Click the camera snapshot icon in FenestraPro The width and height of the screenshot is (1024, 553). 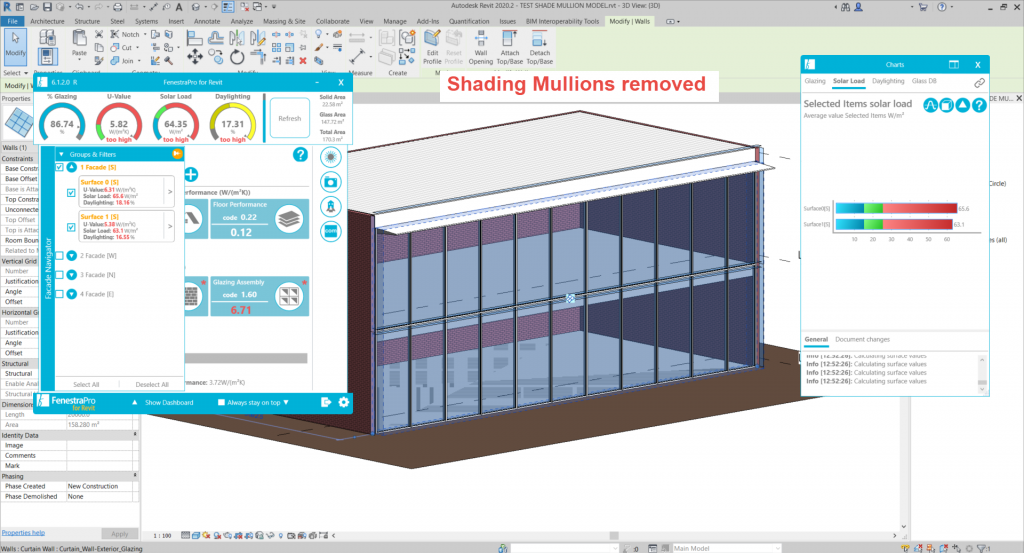point(330,182)
